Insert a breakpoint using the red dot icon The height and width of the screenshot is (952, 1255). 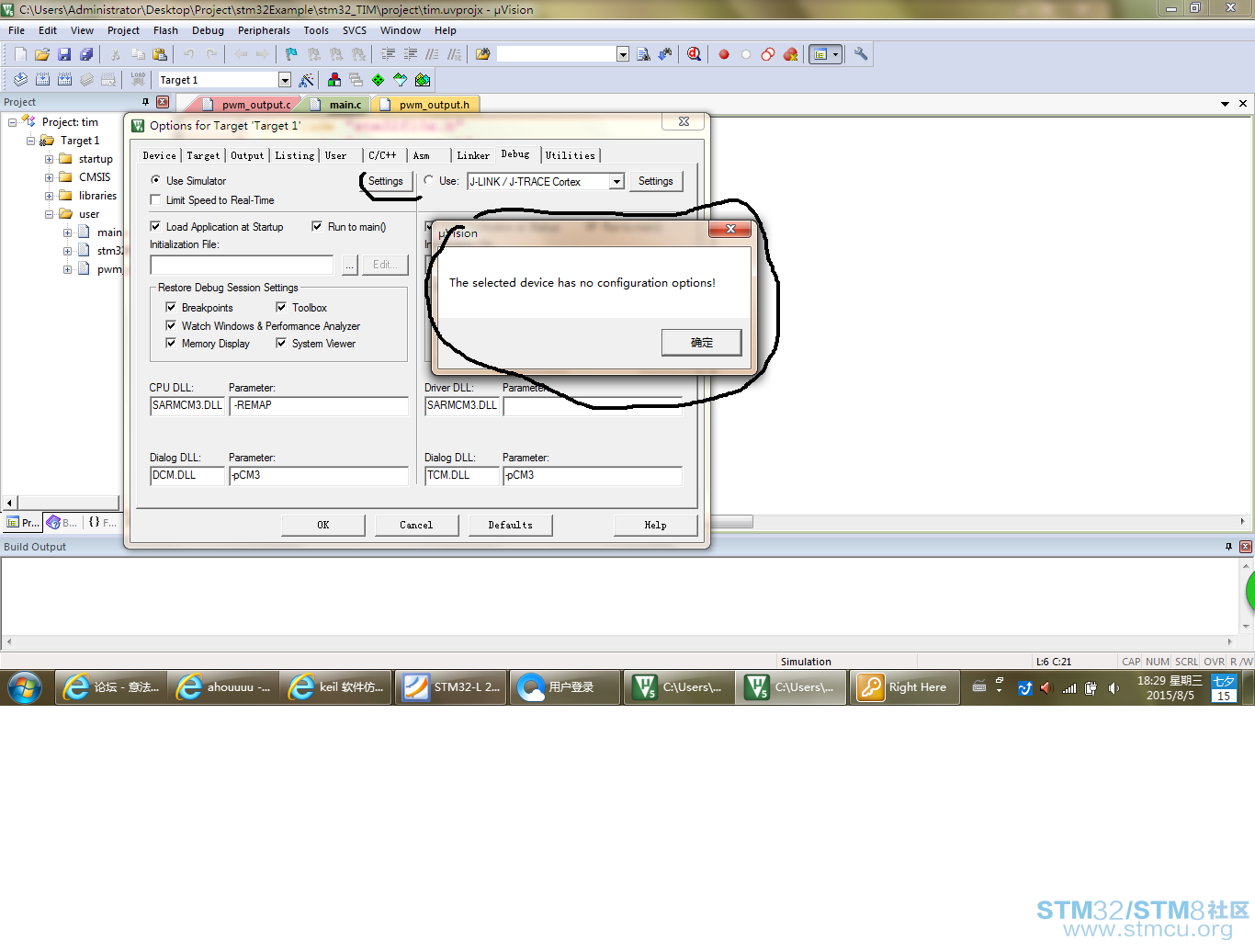(x=724, y=54)
